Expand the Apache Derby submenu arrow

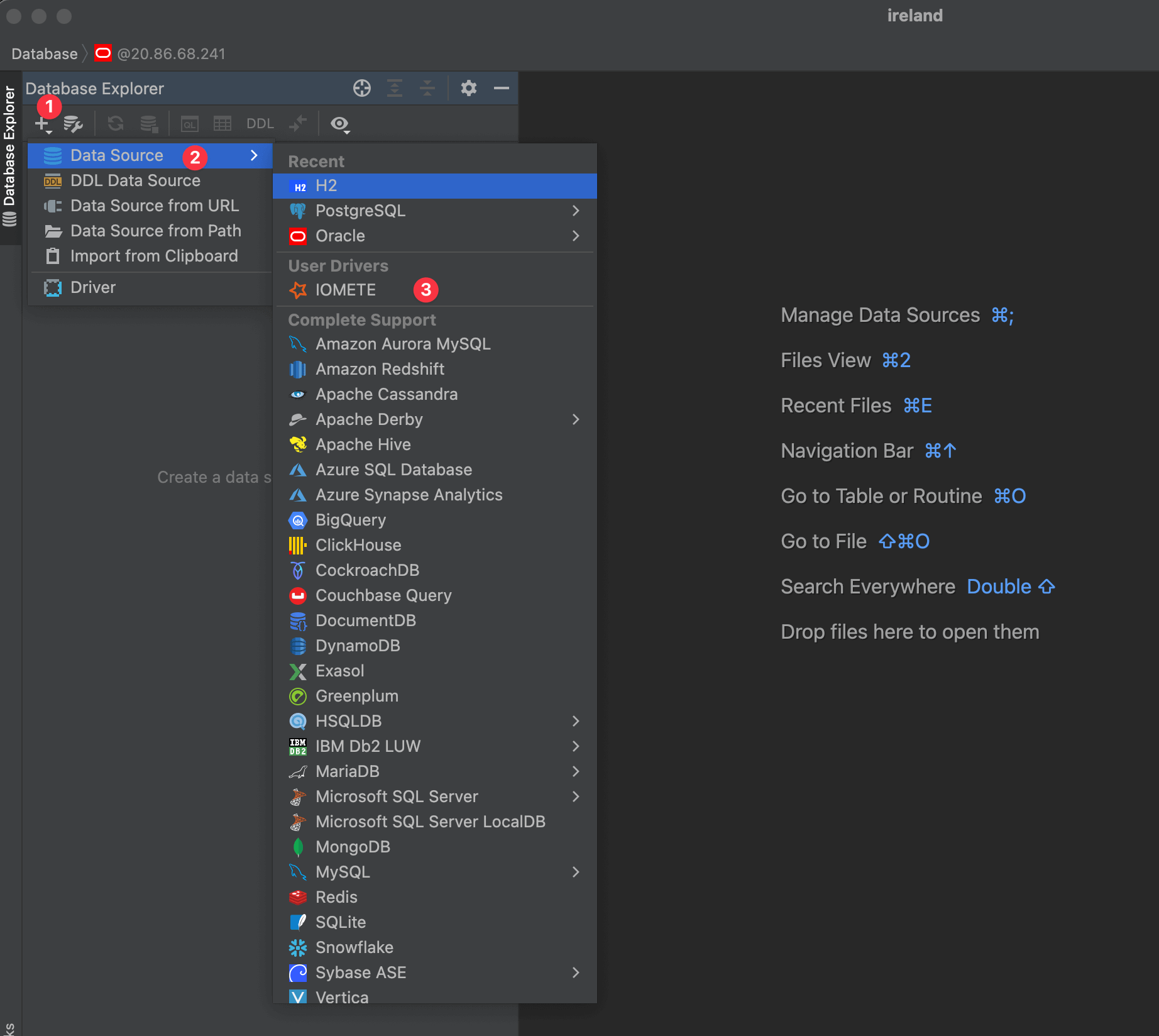(x=576, y=419)
